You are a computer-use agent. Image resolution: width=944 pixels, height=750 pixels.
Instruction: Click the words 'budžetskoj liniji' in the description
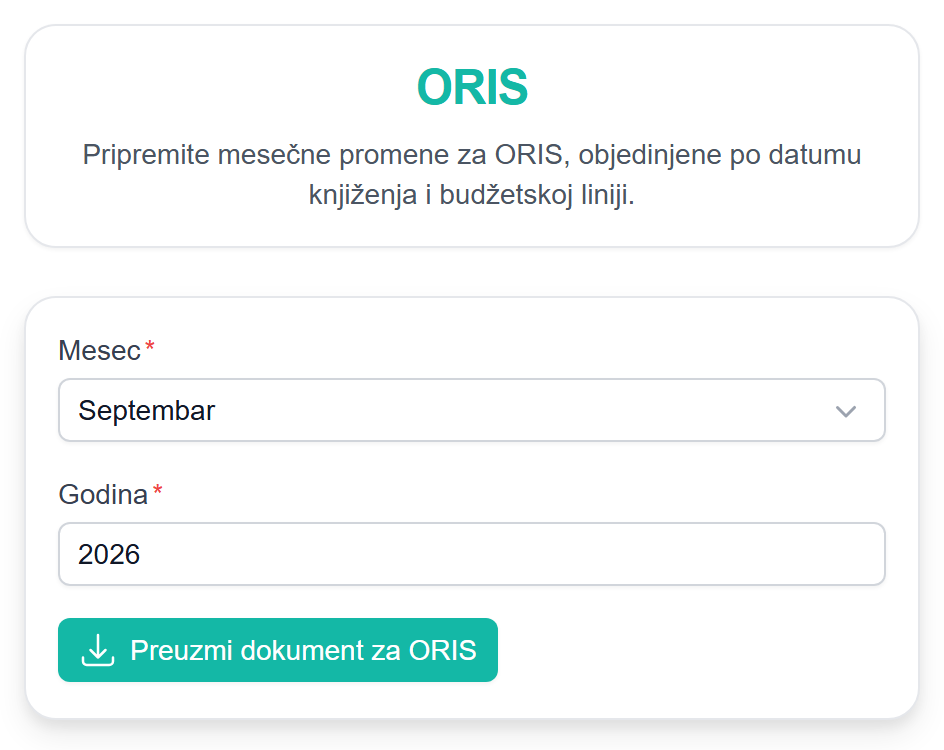[537, 195]
